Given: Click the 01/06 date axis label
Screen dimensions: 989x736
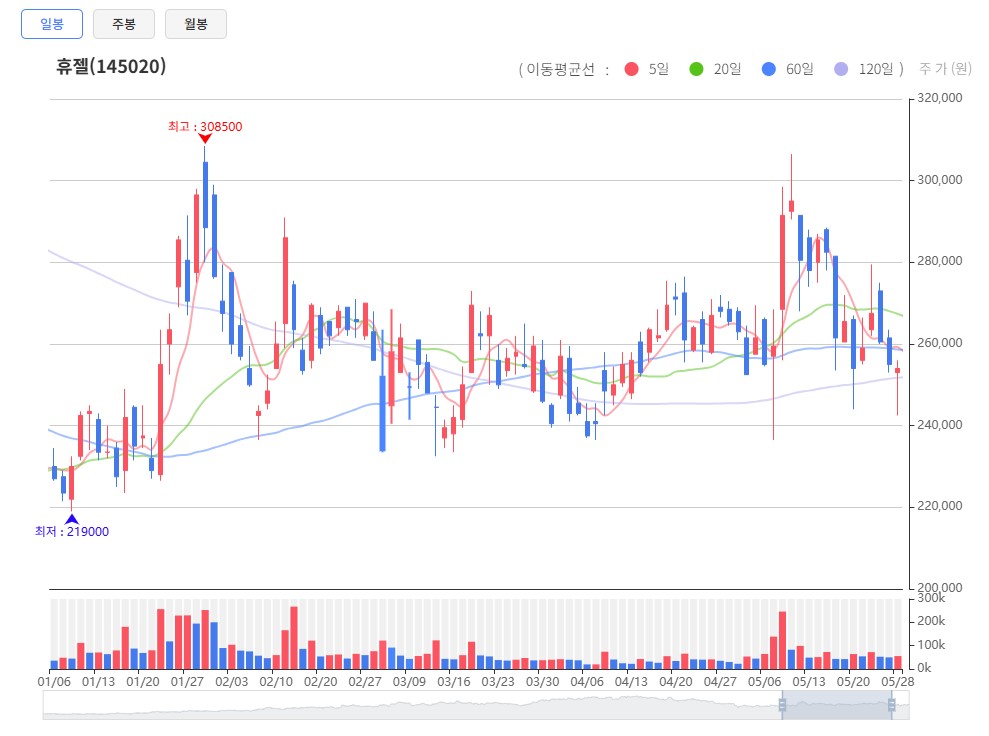Looking at the screenshot, I should tap(54, 682).
